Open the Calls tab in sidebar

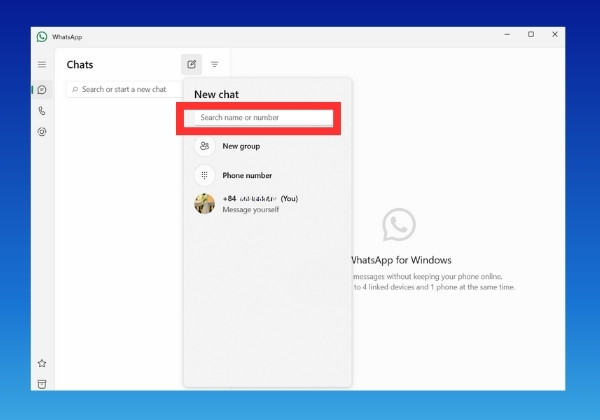[x=42, y=111]
